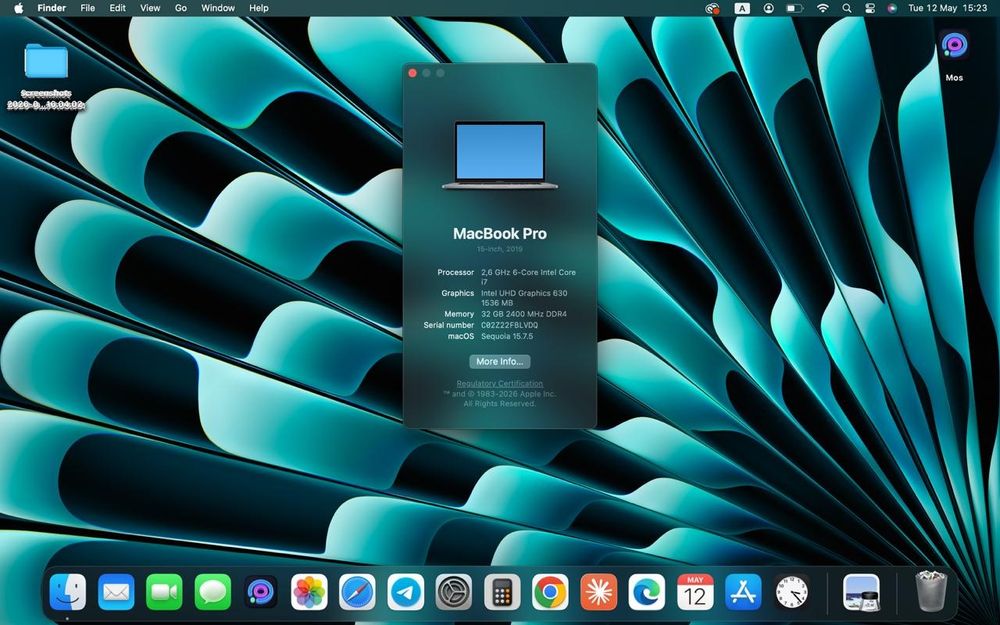1000x625 pixels.
Task: Open Telegram in the Dock
Action: click(406, 592)
